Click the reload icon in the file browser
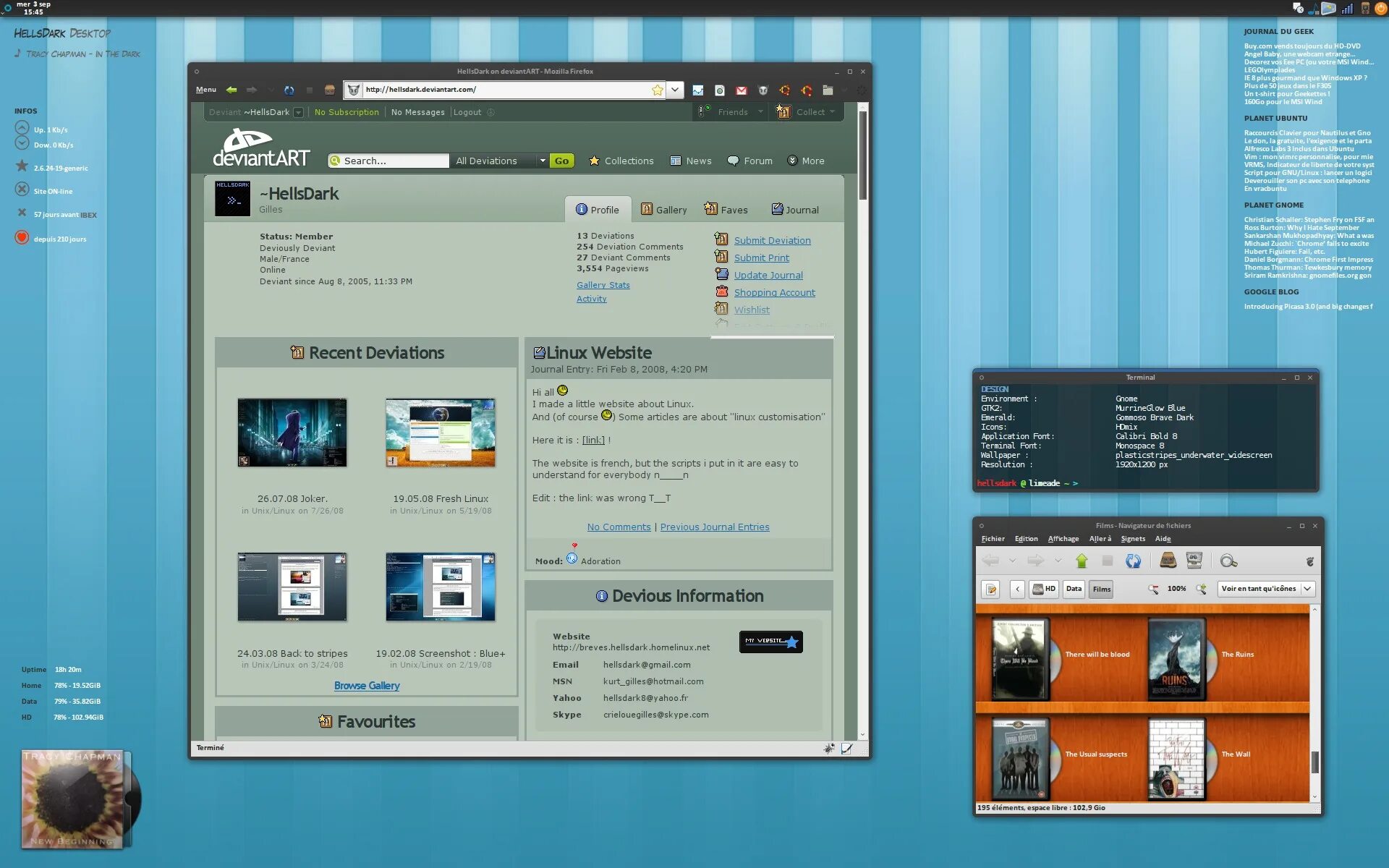 1134,561
